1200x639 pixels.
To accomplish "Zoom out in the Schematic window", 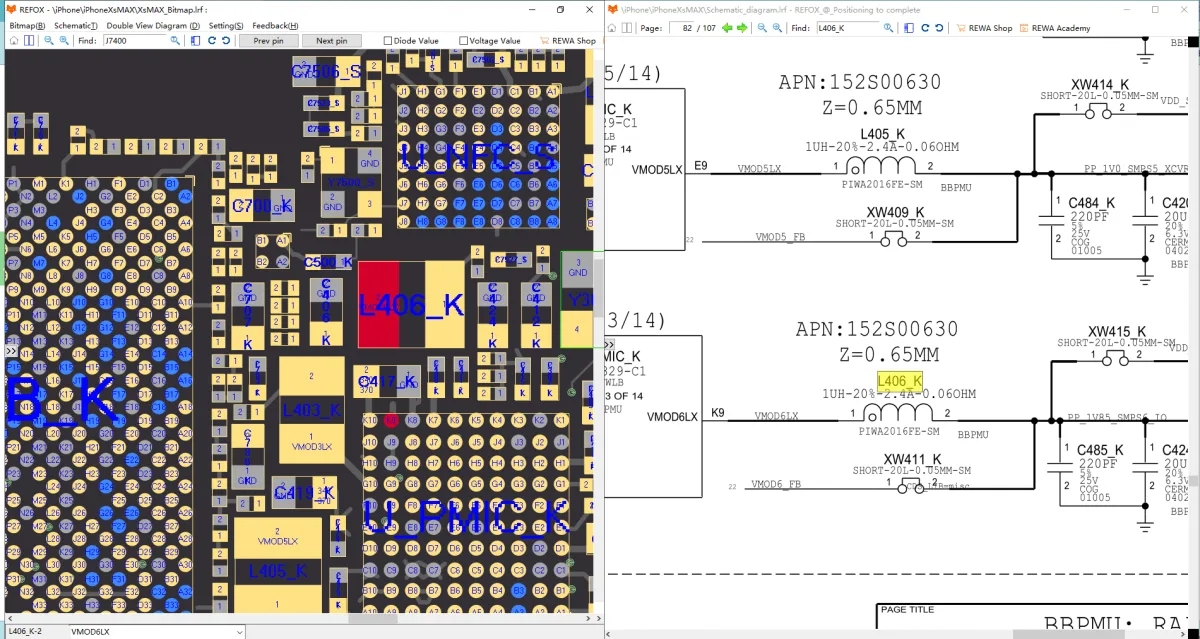I will (x=762, y=28).
